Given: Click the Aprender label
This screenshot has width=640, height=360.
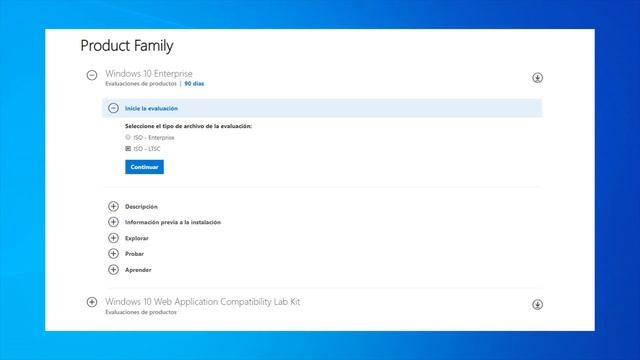Looking at the screenshot, I should [138, 270].
